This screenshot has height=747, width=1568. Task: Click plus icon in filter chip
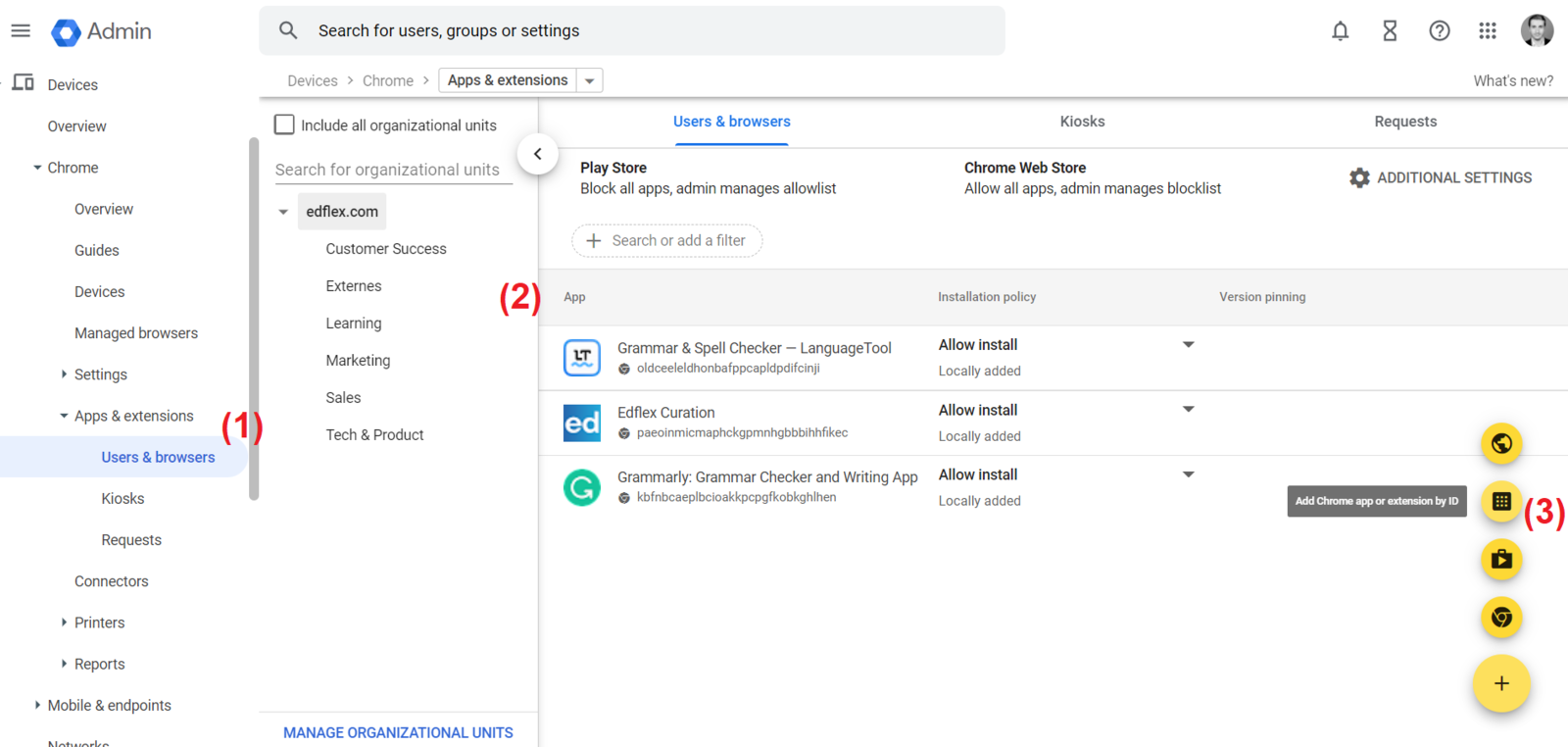(593, 240)
